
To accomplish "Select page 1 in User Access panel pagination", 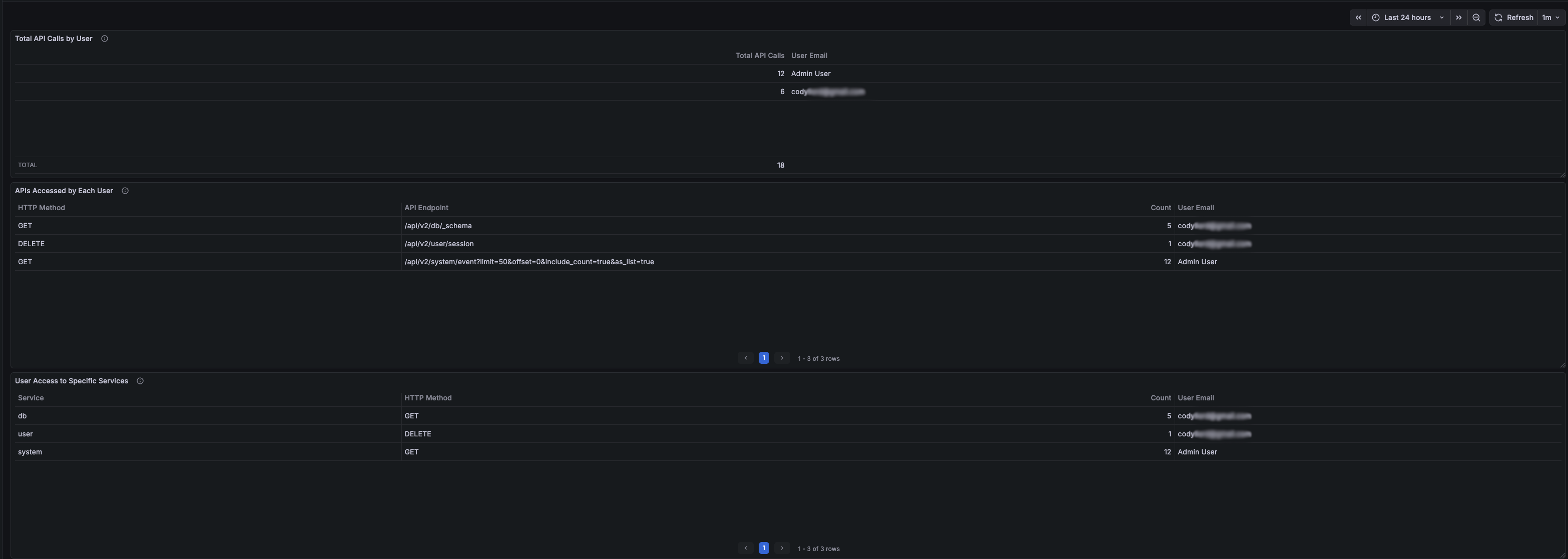I will pos(763,547).
